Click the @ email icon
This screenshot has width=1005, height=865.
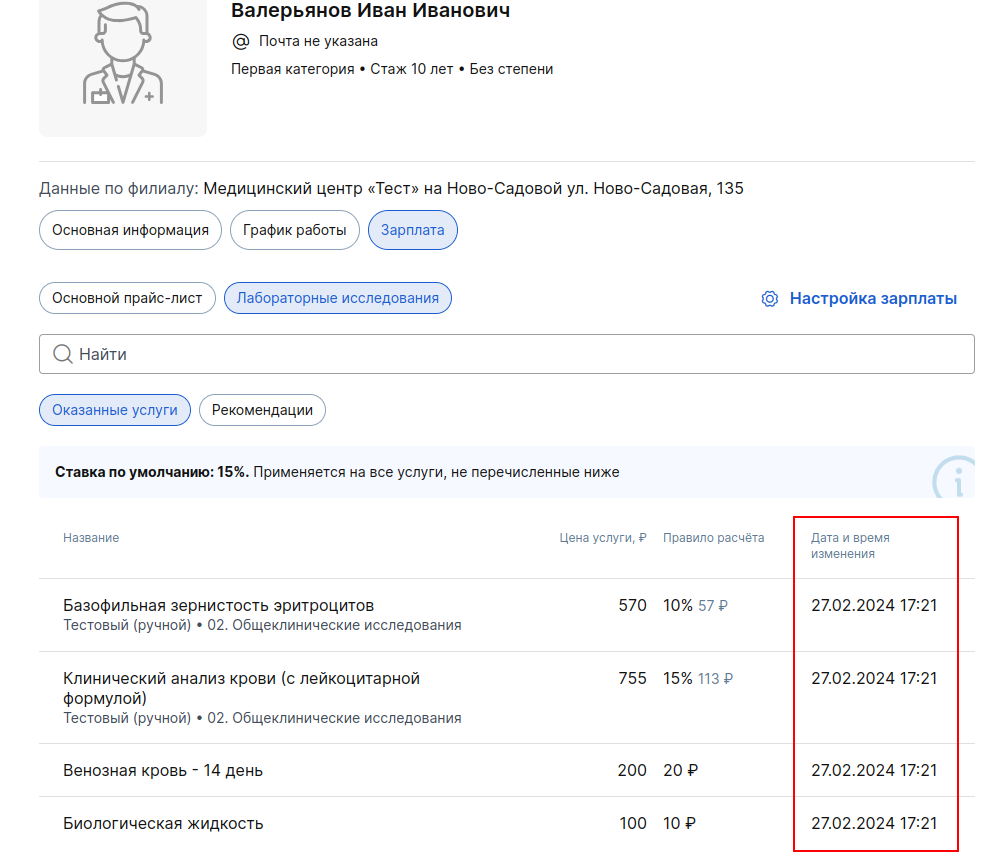coord(240,41)
